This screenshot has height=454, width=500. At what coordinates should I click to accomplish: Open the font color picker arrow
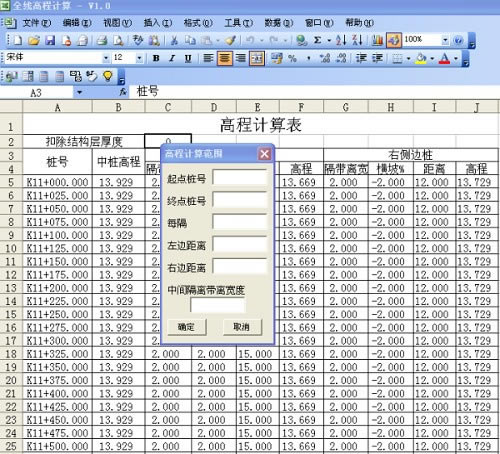tap(456, 58)
